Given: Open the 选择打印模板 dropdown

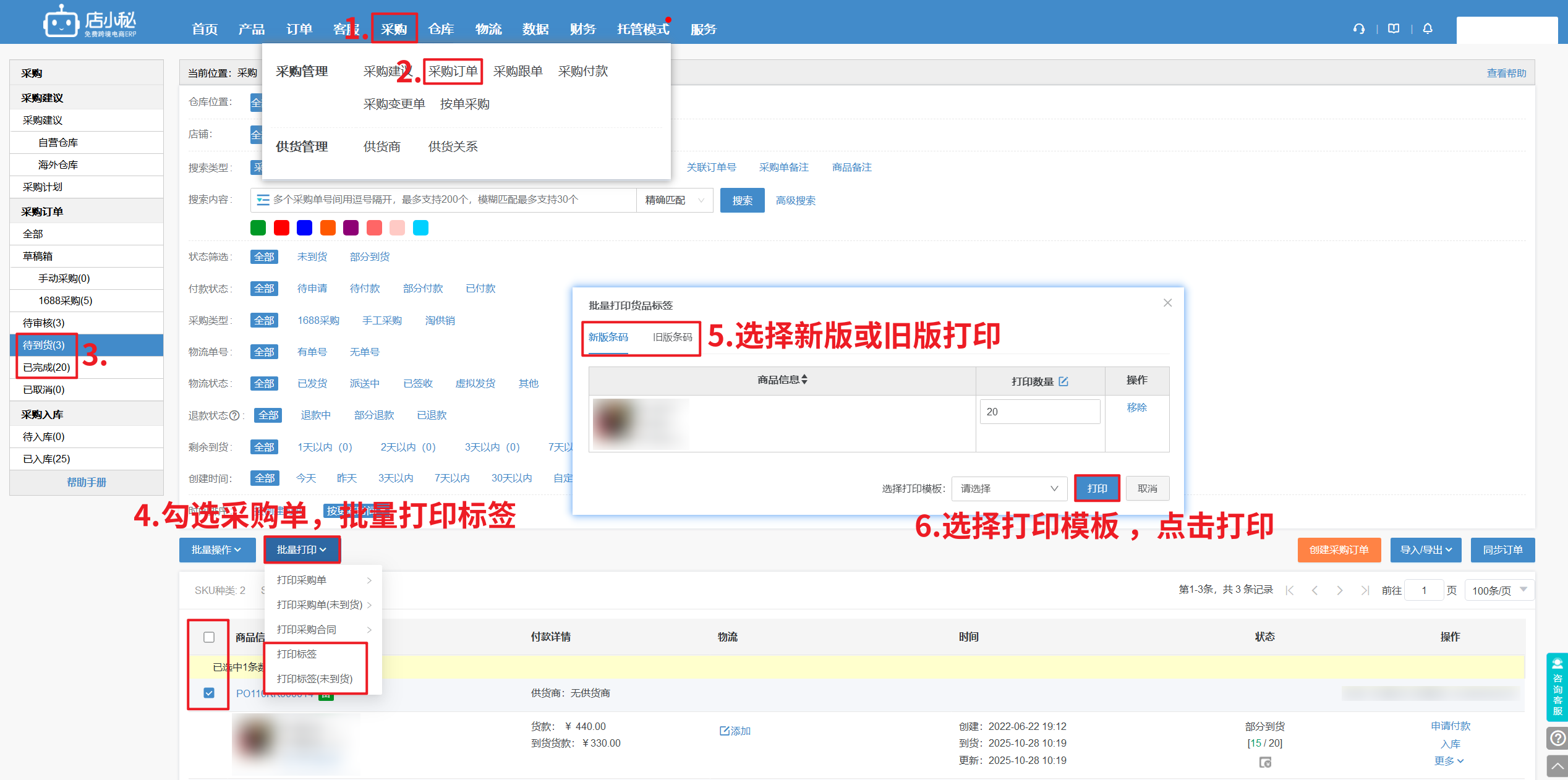Looking at the screenshot, I should (1009, 488).
